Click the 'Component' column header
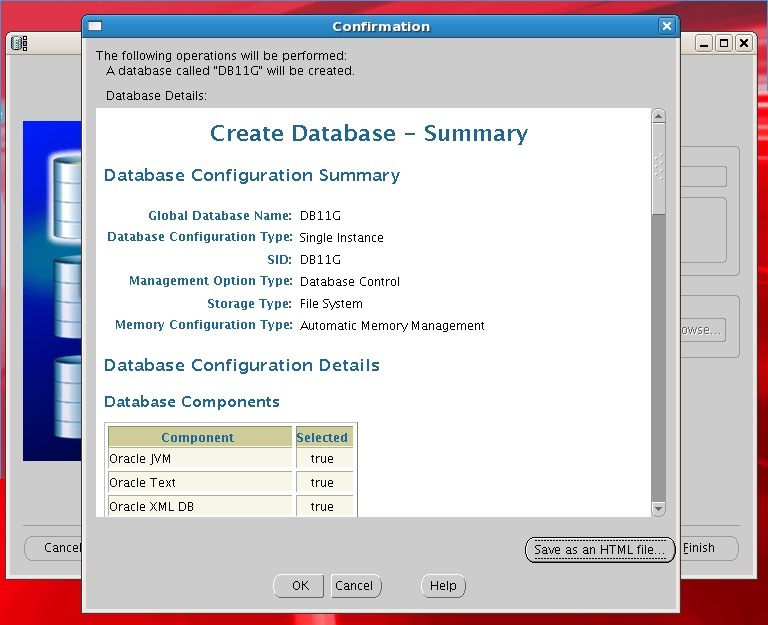Viewport: 768px width, 625px height. pos(200,437)
